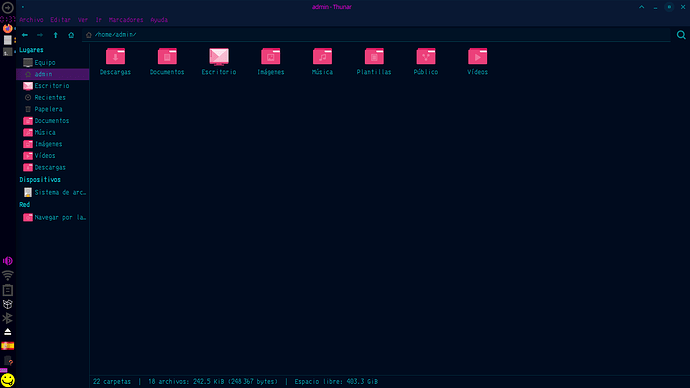Open the terminal icon in the panel

7,52
